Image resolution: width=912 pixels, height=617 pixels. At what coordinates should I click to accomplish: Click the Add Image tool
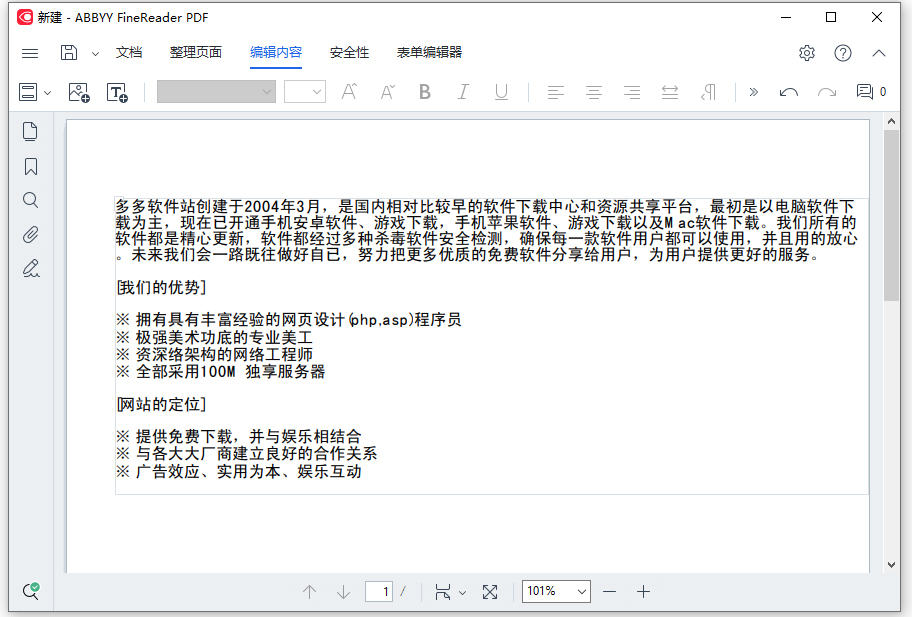click(x=79, y=92)
